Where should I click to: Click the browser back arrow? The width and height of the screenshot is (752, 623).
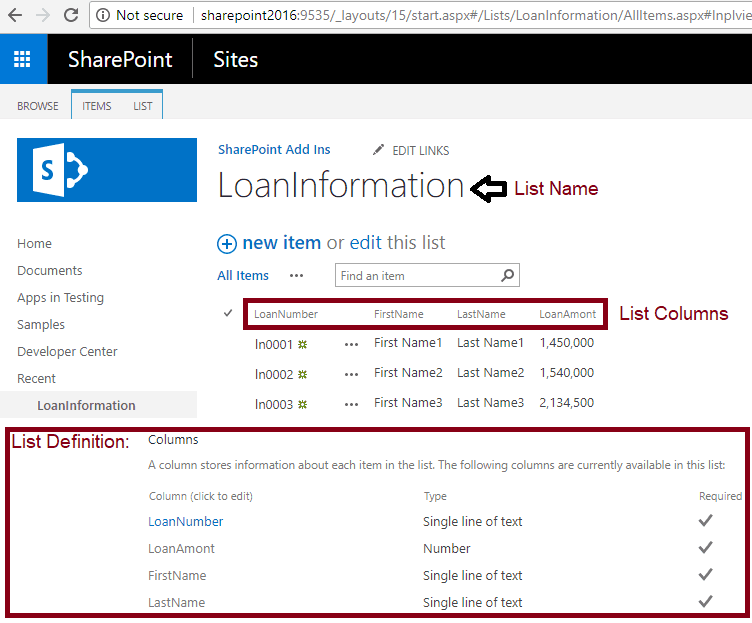pos(15,15)
